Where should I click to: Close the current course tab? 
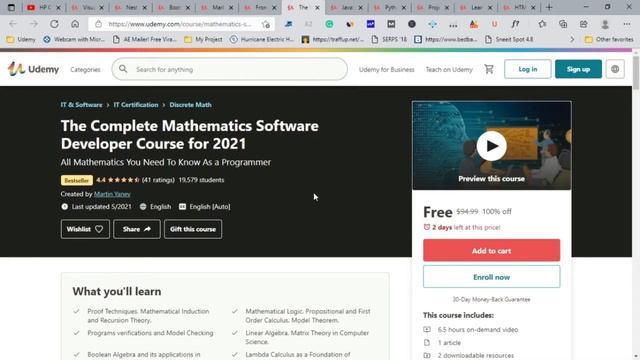317,7
